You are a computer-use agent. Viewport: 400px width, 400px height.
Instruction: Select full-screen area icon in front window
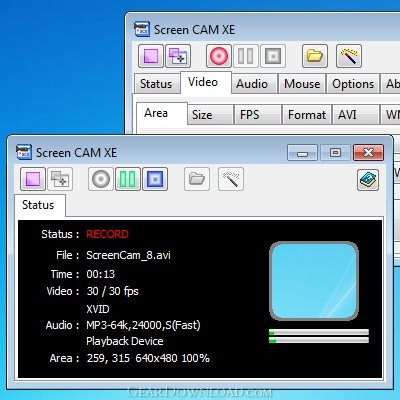[x=33, y=179]
